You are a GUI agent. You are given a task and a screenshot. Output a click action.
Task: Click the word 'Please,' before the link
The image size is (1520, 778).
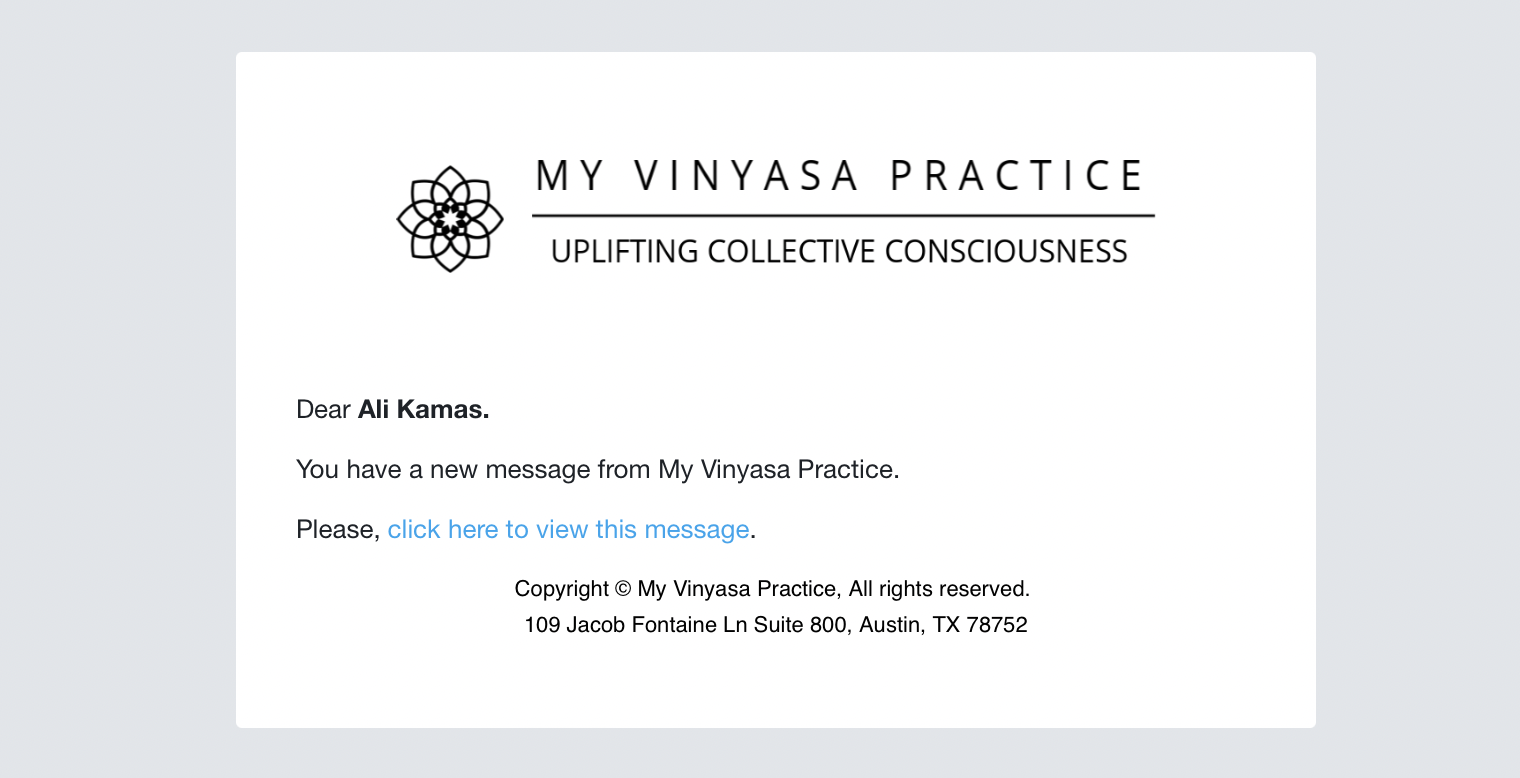(338, 529)
